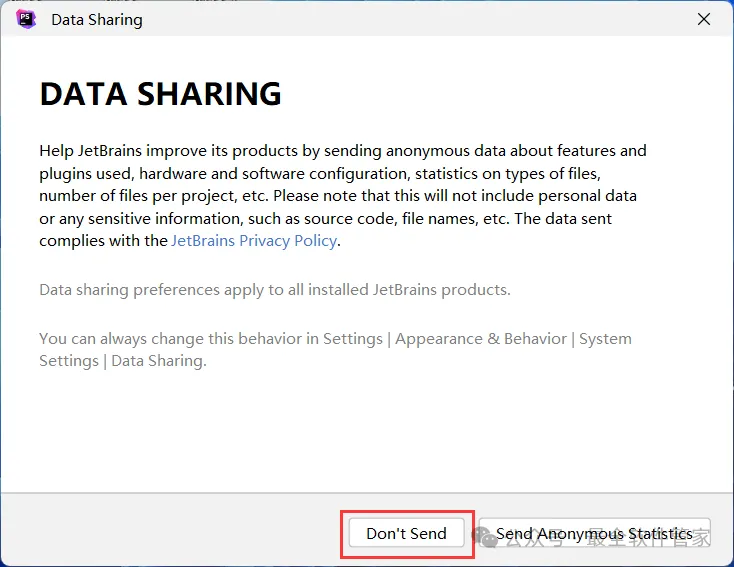The image size is (734, 567).
Task: Click the 'Help JetBrains improve its products' paragraph
Action: [343, 196]
